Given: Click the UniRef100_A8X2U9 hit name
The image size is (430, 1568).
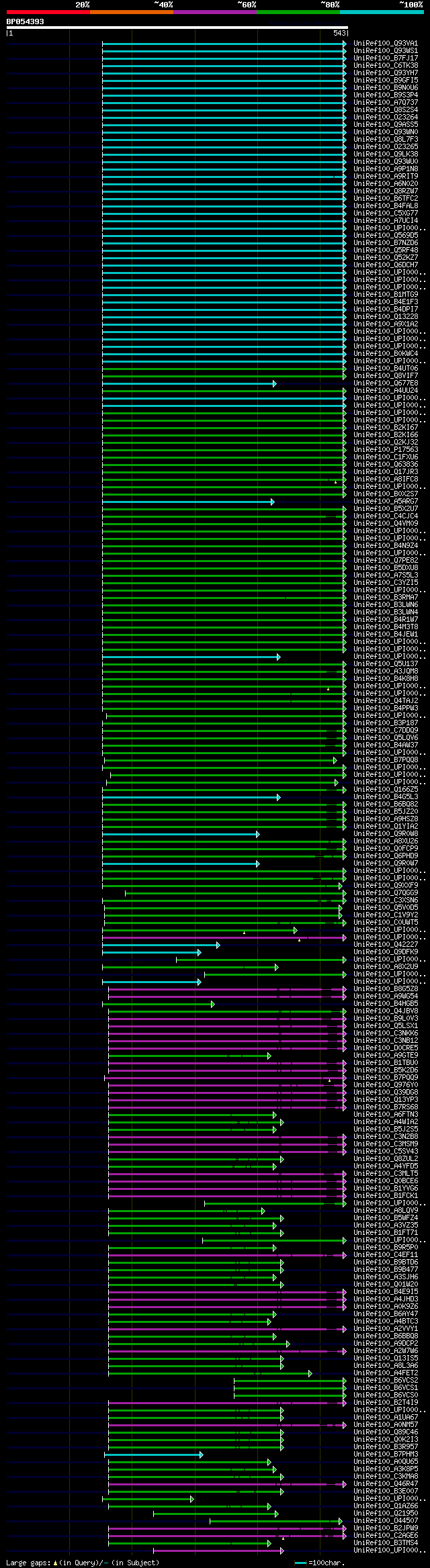Looking at the screenshot, I should (386, 966).
